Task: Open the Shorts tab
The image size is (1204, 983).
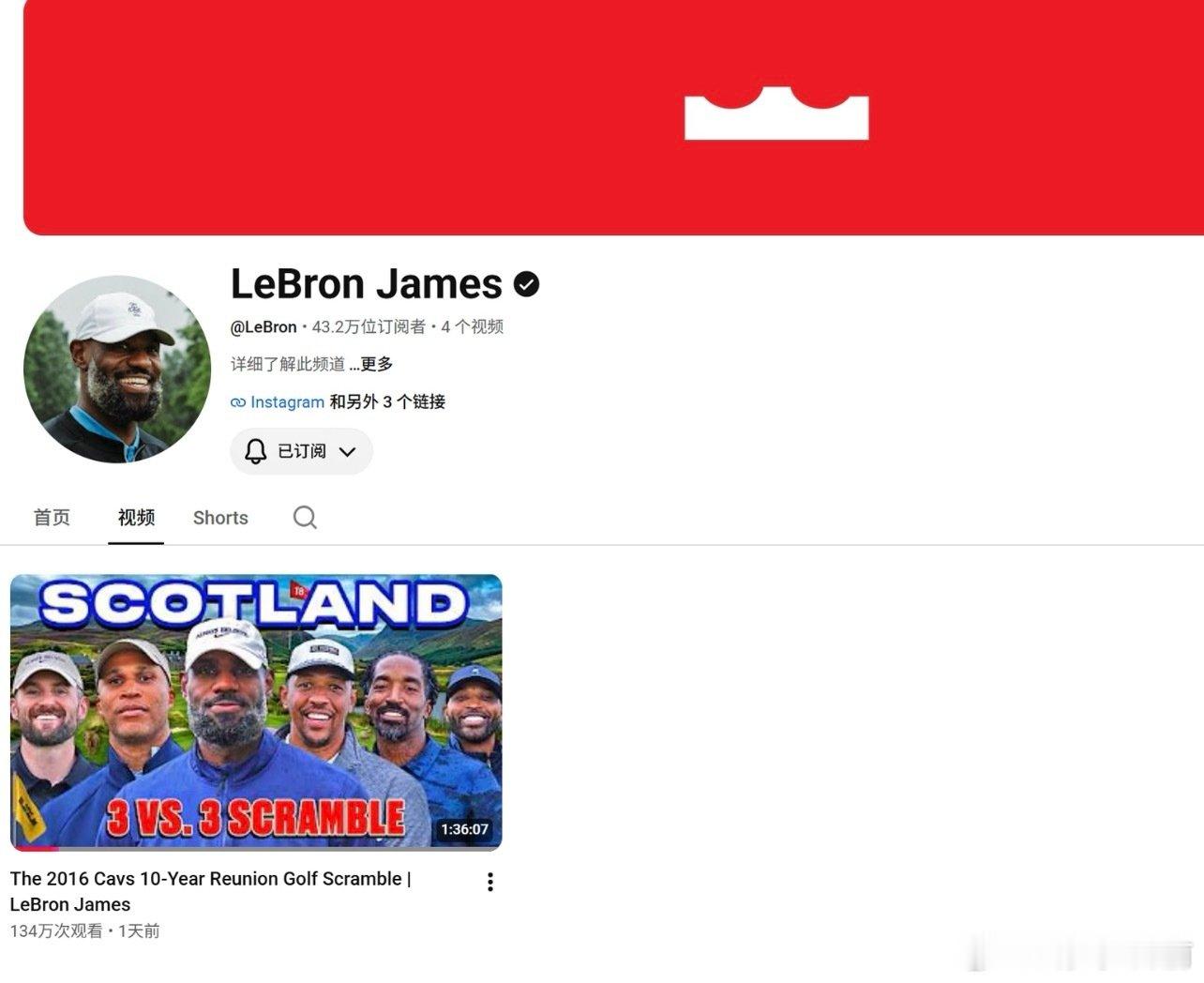Action: tap(220, 518)
